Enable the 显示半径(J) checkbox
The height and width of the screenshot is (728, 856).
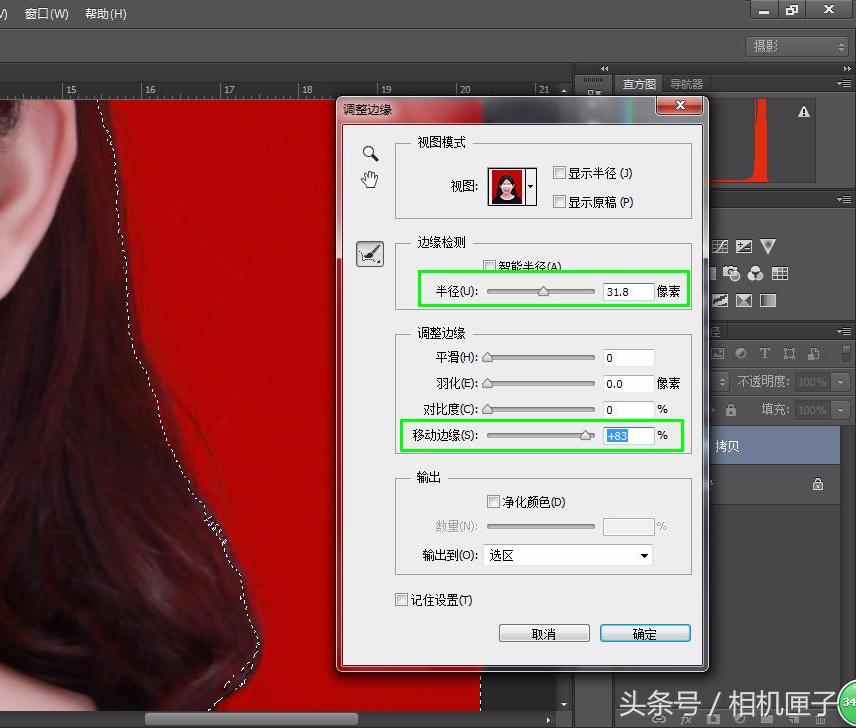pyautogui.click(x=559, y=172)
